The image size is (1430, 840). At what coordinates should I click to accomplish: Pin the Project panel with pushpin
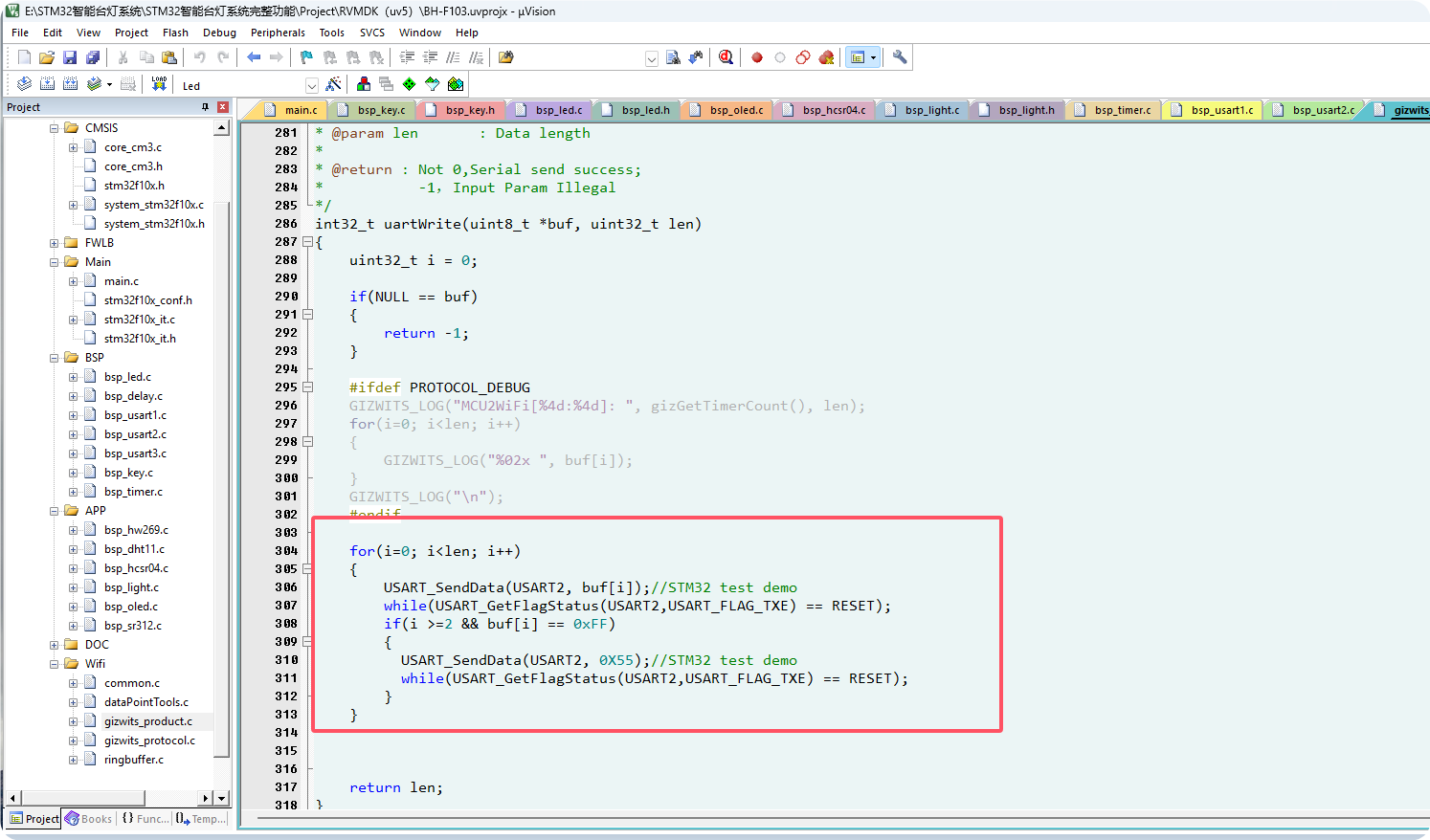pyautogui.click(x=205, y=107)
